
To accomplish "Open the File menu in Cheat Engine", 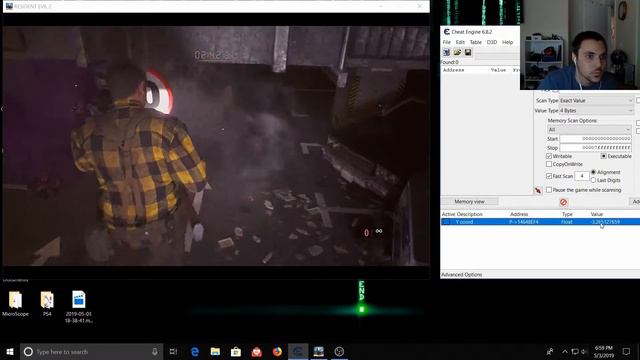I will click(447, 42).
